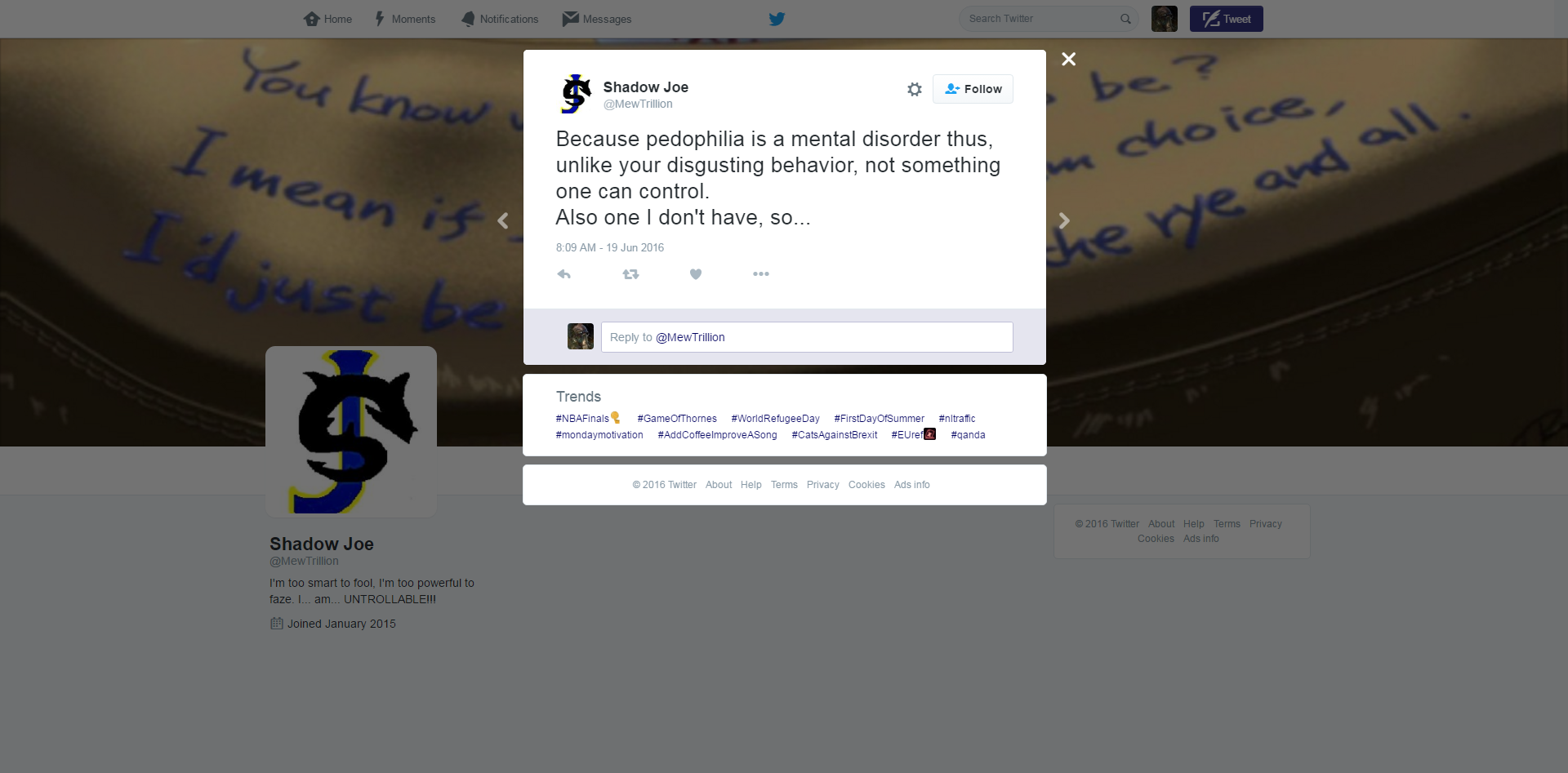Retweet the tweet

tap(630, 274)
